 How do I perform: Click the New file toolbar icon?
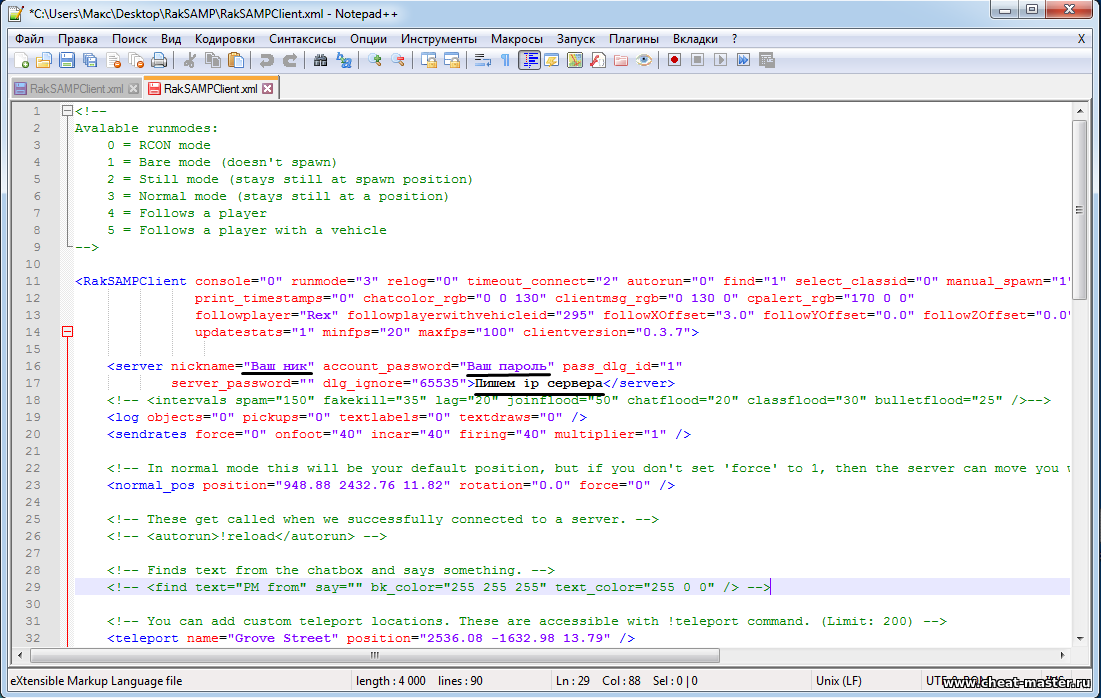(22, 61)
